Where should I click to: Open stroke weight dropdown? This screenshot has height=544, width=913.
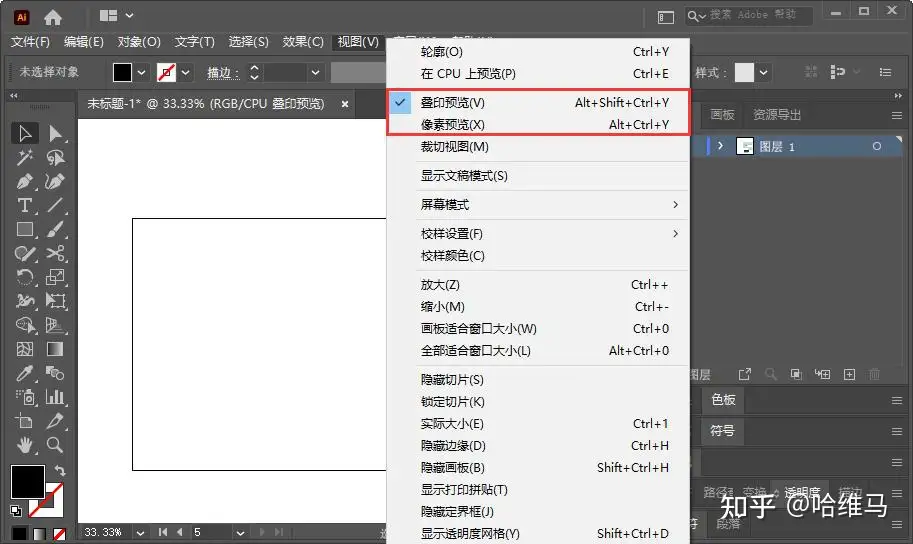point(315,73)
